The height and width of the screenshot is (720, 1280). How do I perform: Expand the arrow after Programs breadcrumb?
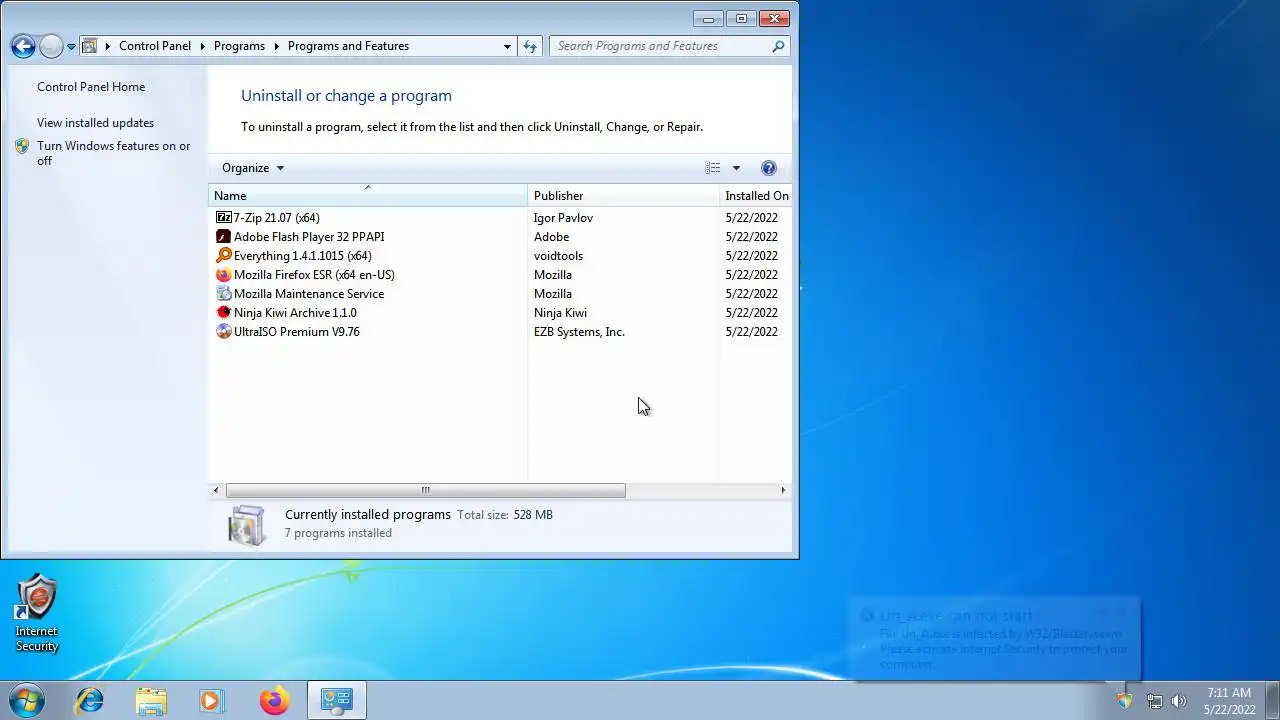coord(276,46)
